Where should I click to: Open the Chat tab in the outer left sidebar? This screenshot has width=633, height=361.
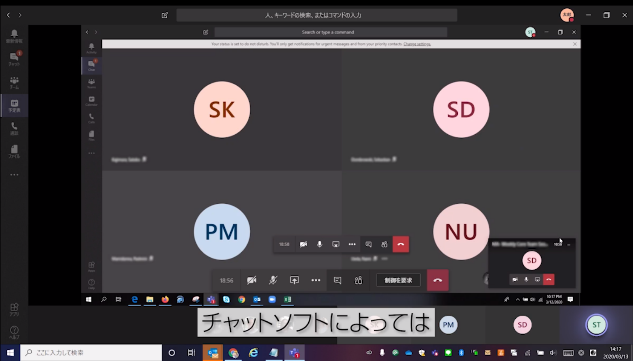pyautogui.click(x=14, y=59)
